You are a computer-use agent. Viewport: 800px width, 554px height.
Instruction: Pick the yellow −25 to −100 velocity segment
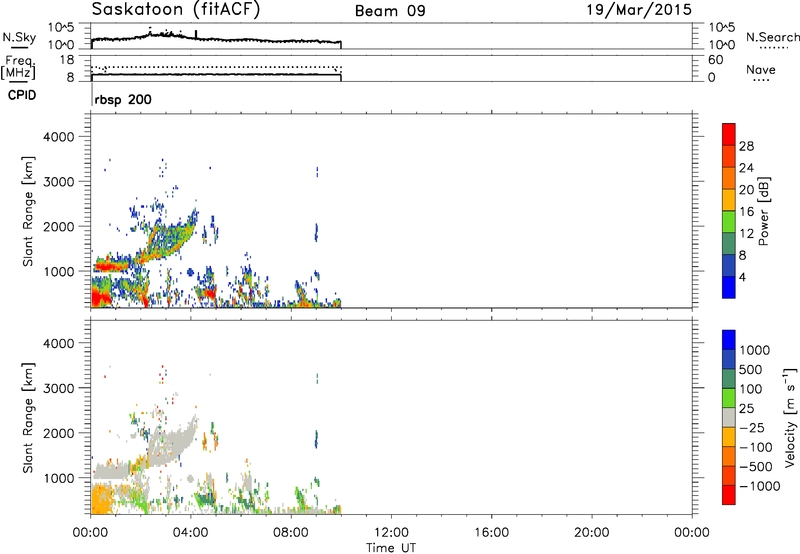point(729,437)
